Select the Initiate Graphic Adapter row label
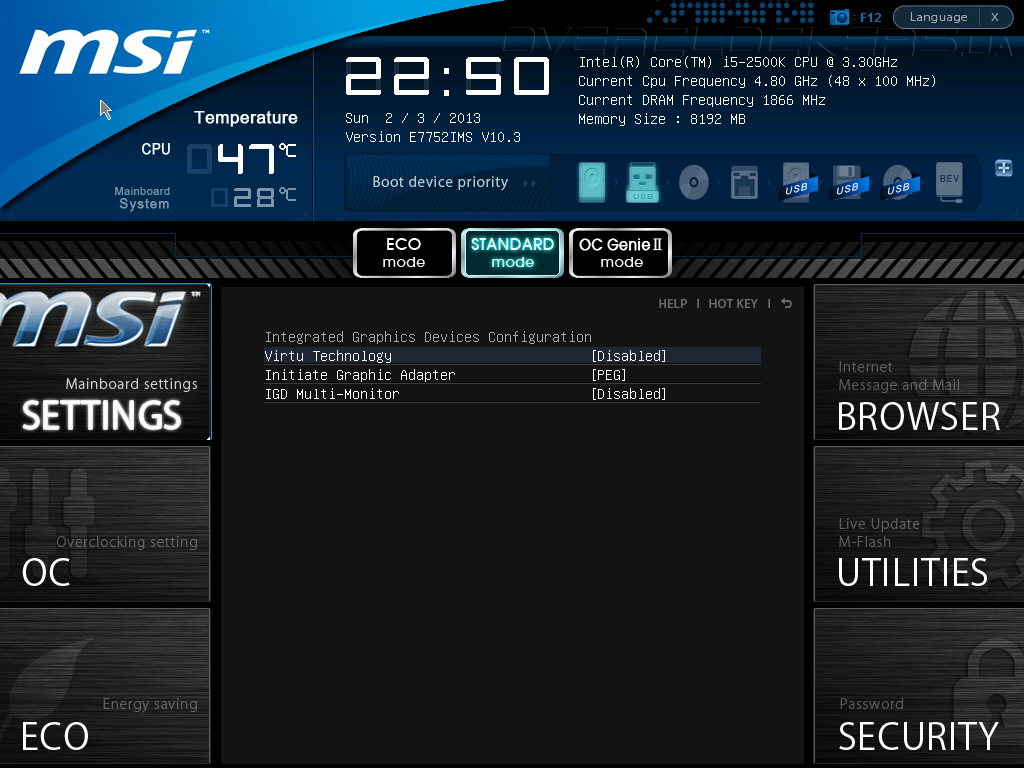The width and height of the screenshot is (1024, 768). [x=360, y=375]
